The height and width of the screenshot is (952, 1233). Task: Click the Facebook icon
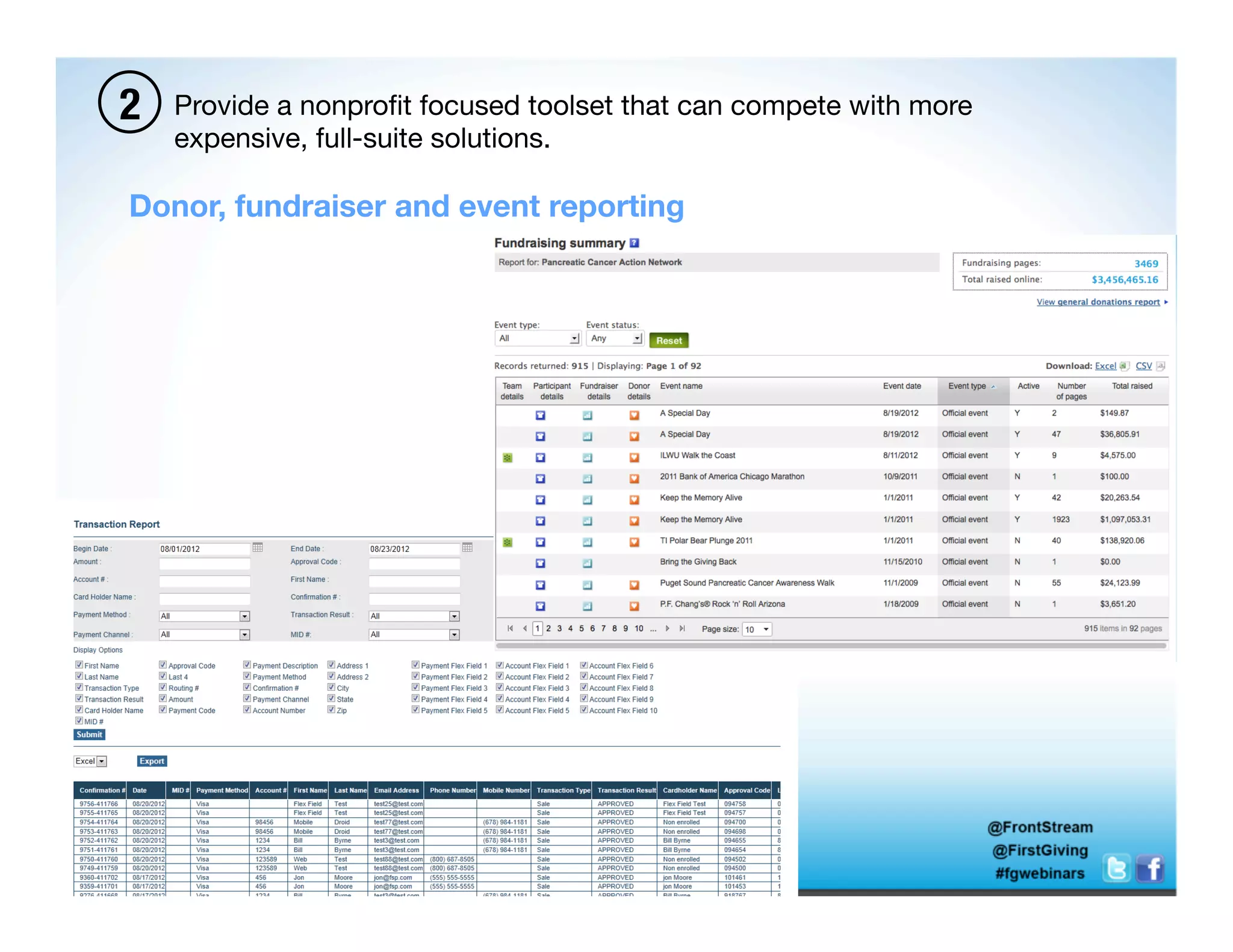tap(1151, 868)
